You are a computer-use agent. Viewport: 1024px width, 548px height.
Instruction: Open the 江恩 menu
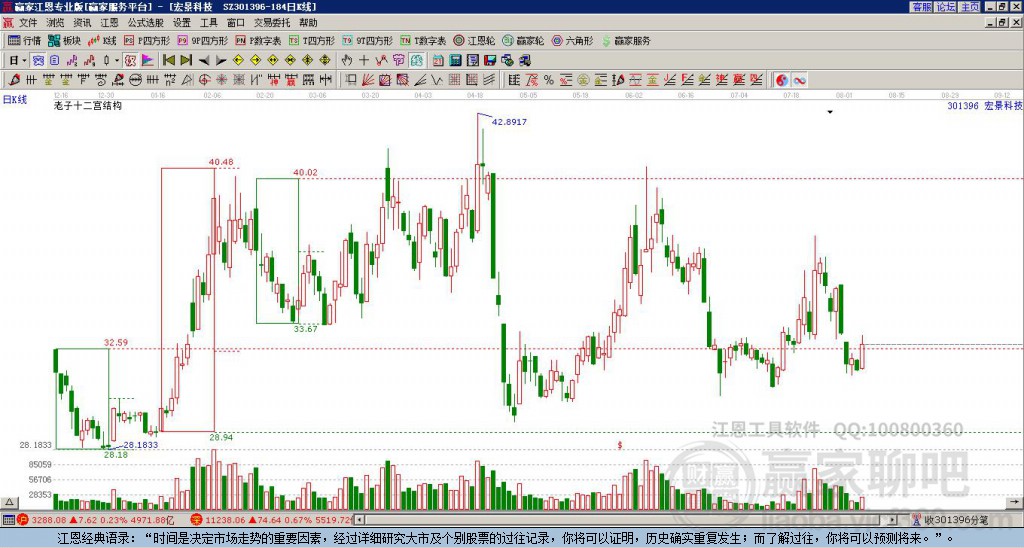[x=109, y=23]
